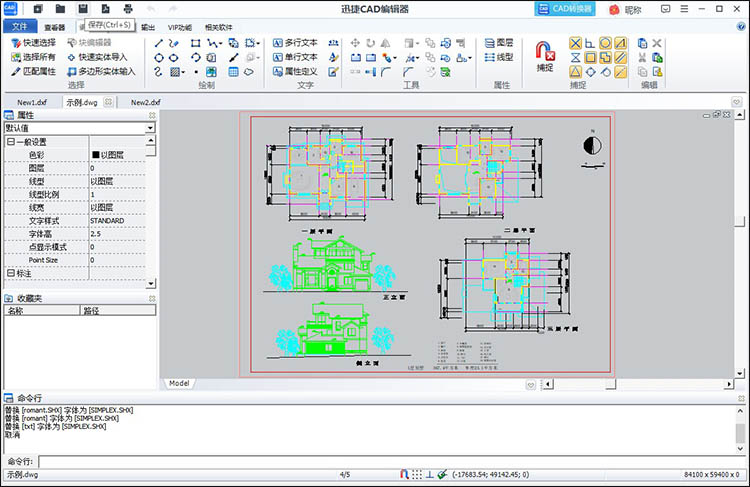Viewport: 750px width, 487px height.
Task: Select the Rectangle drawing tool
Action: coord(195,44)
